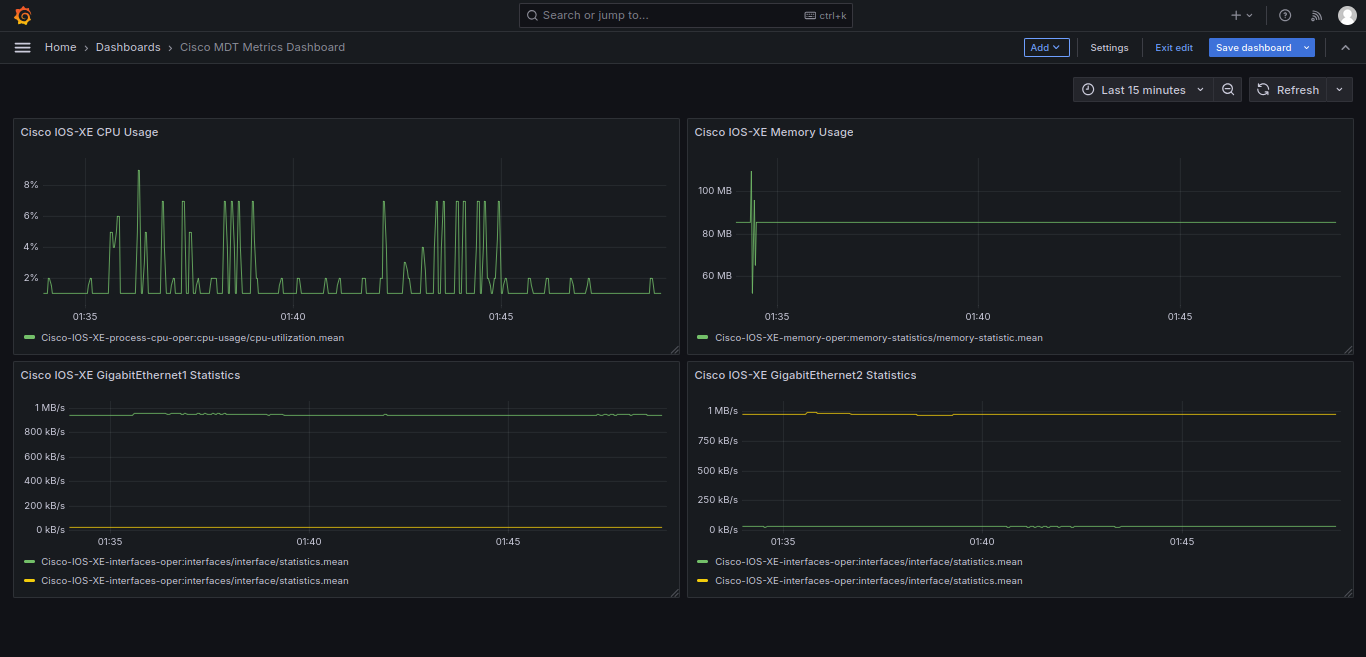Open the Grafana home logo
The width and height of the screenshot is (1366, 657).
click(23, 16)
